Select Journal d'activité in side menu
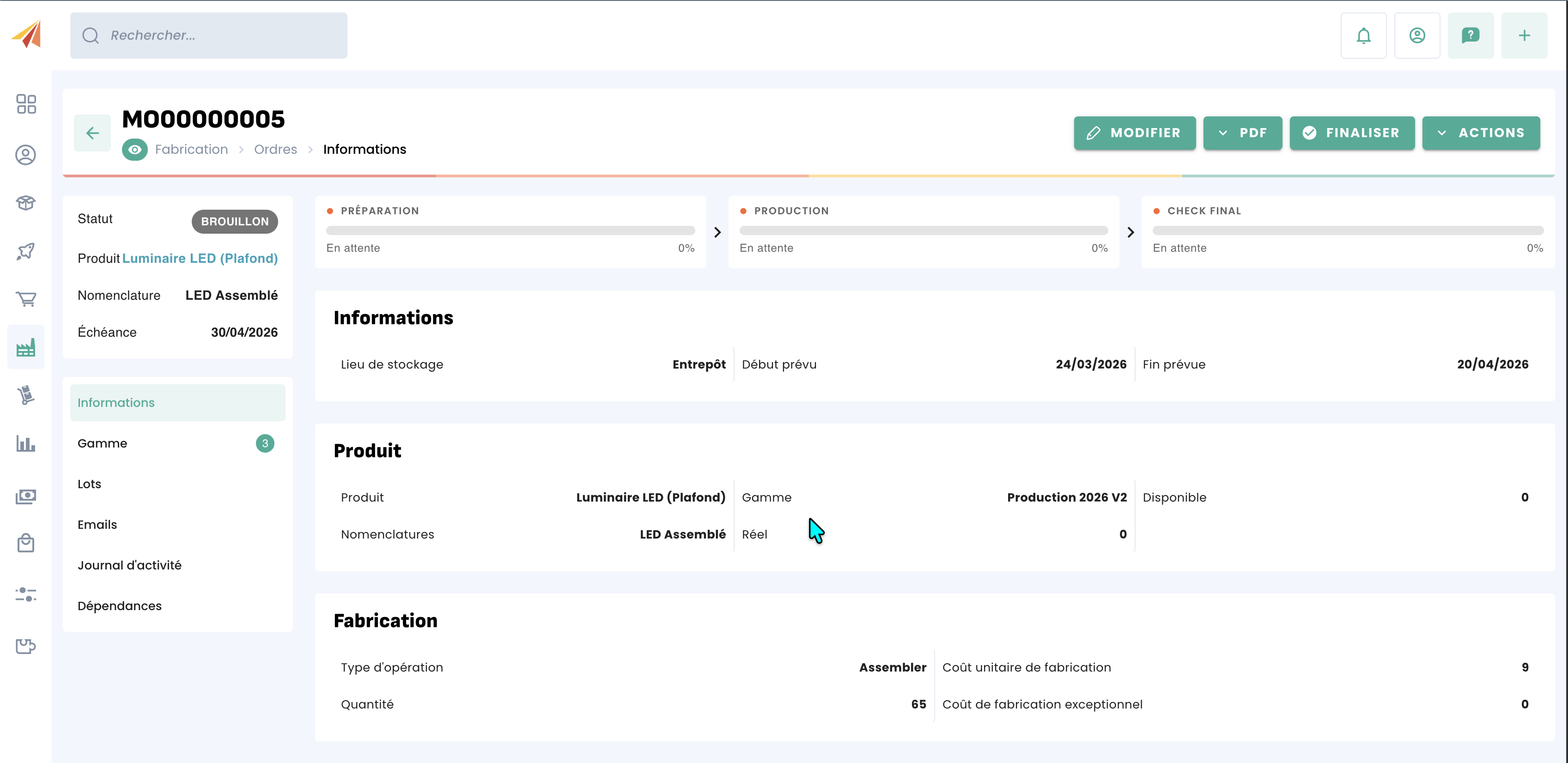 pyautogui.click(x=129, y=565)
